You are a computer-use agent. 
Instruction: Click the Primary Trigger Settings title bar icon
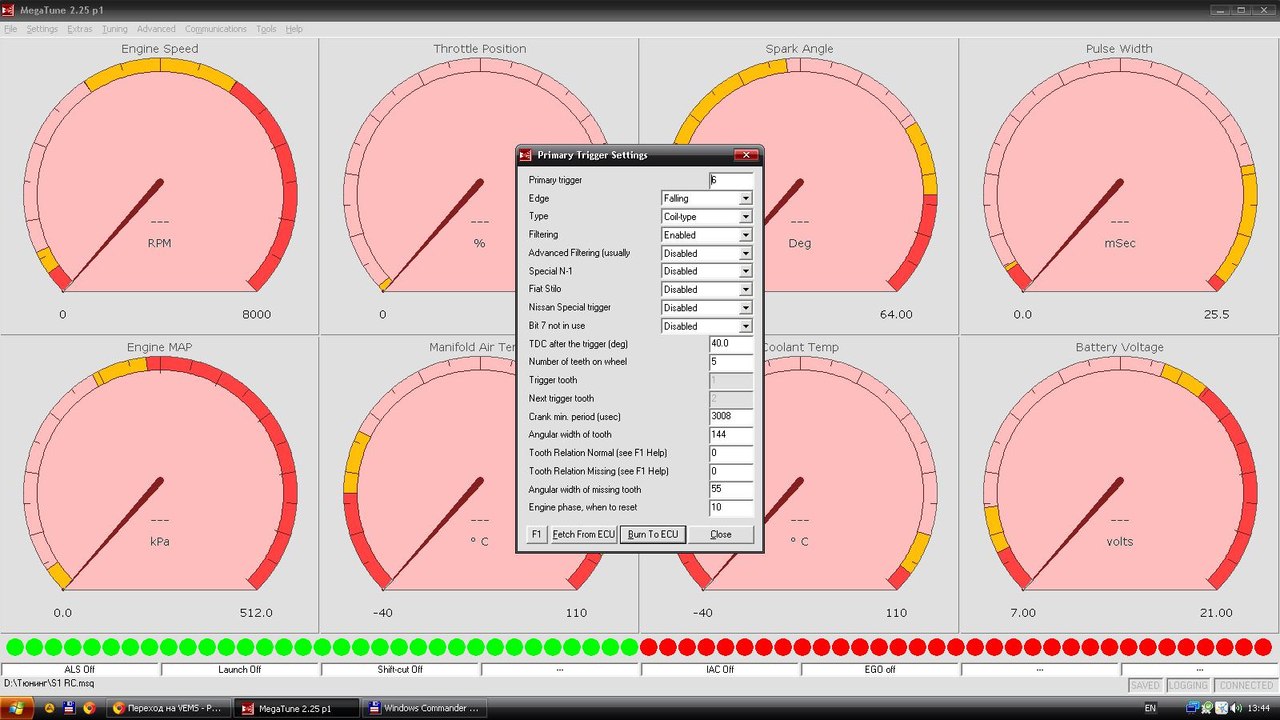[x=526, y=155]
